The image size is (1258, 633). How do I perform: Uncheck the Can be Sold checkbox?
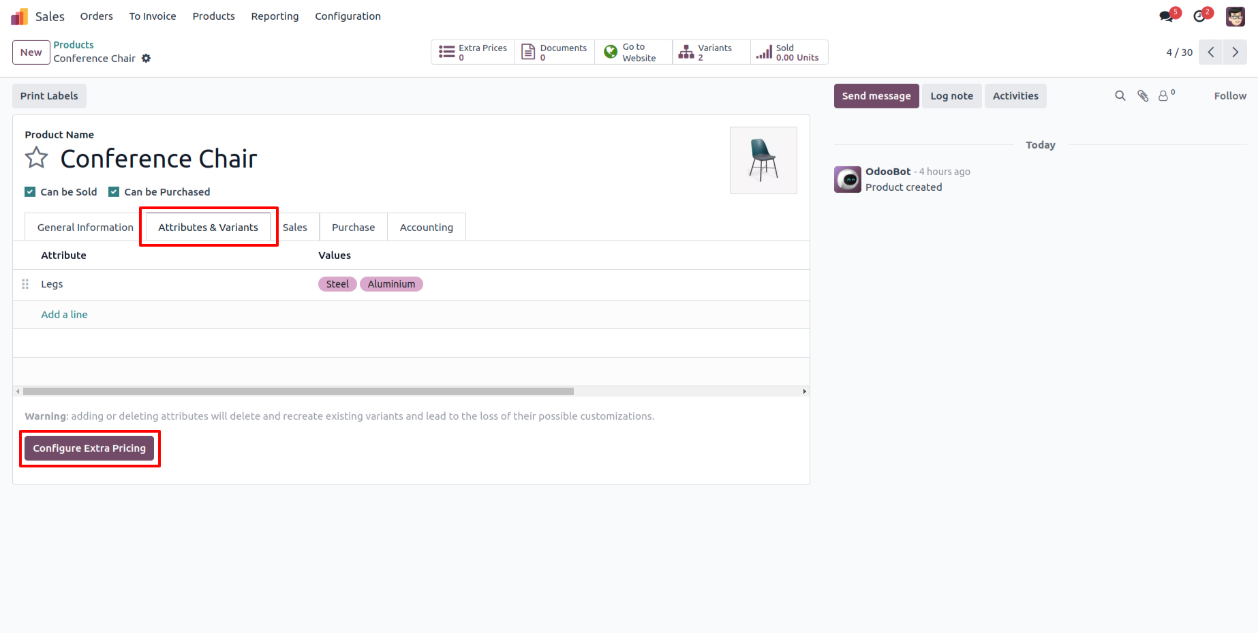pos(30,192)
